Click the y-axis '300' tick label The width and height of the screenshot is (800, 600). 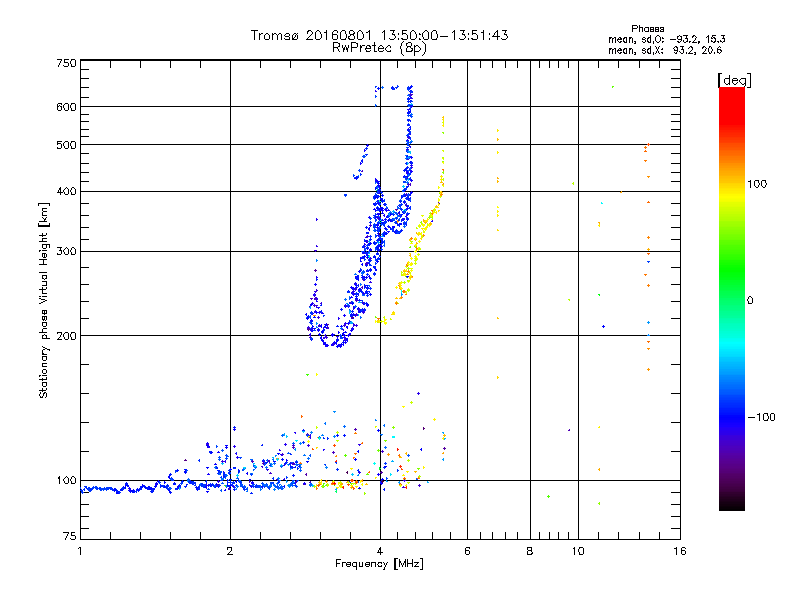66,251
